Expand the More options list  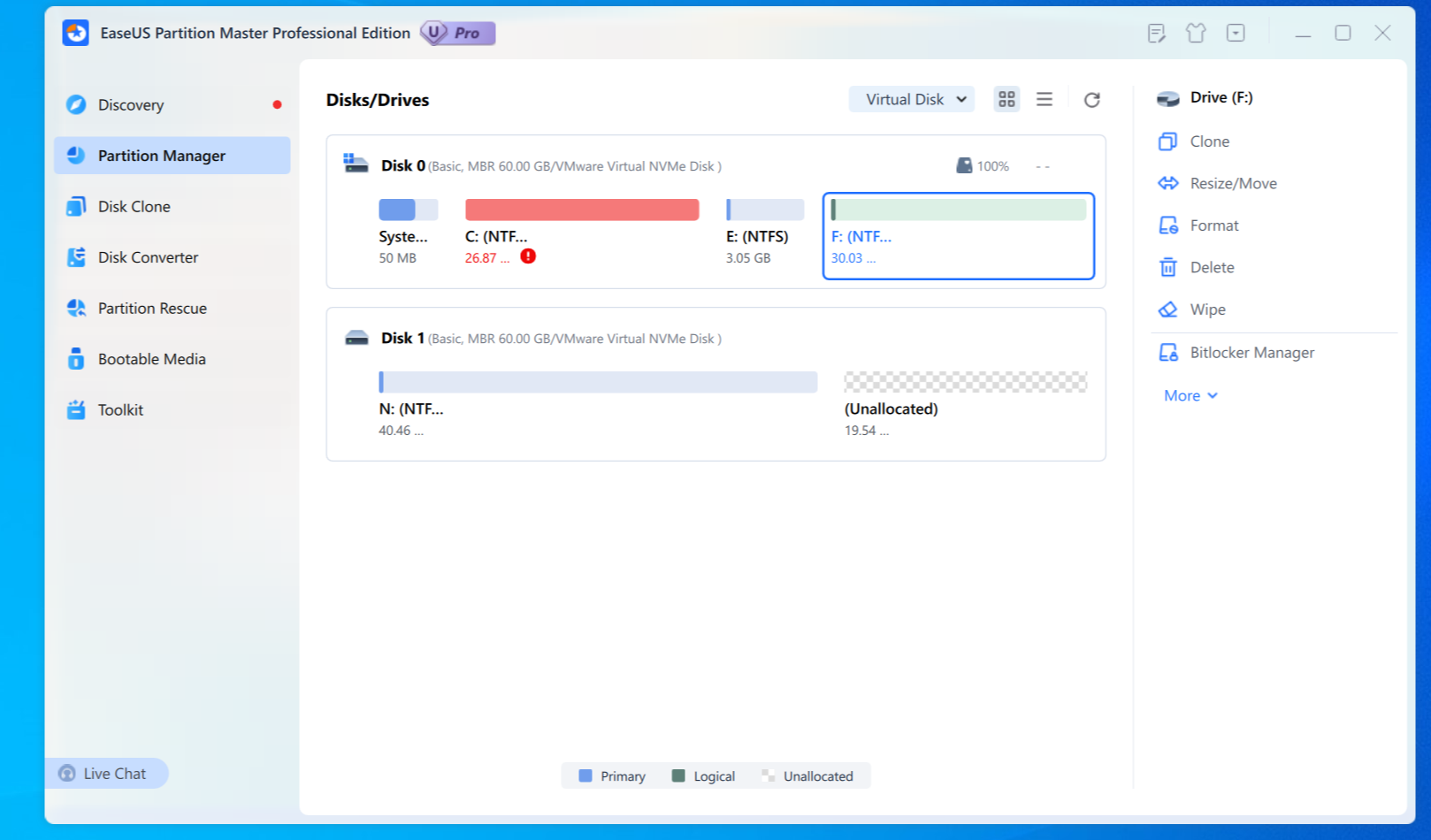pyautogui.click(x=1190, y=396)
